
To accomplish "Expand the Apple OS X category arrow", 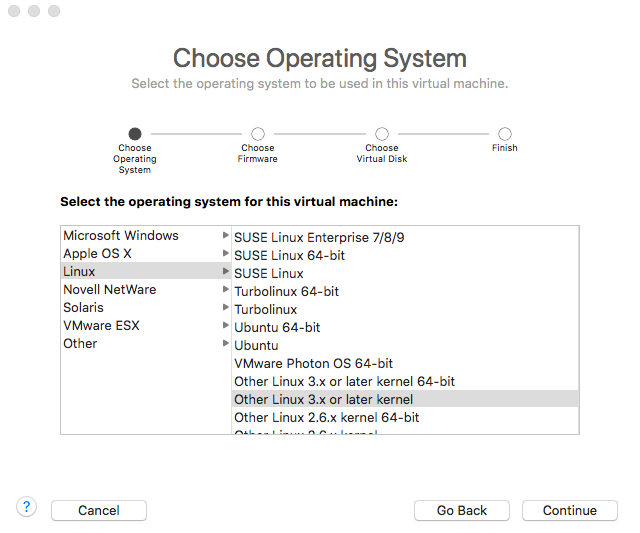I will 225,253.
